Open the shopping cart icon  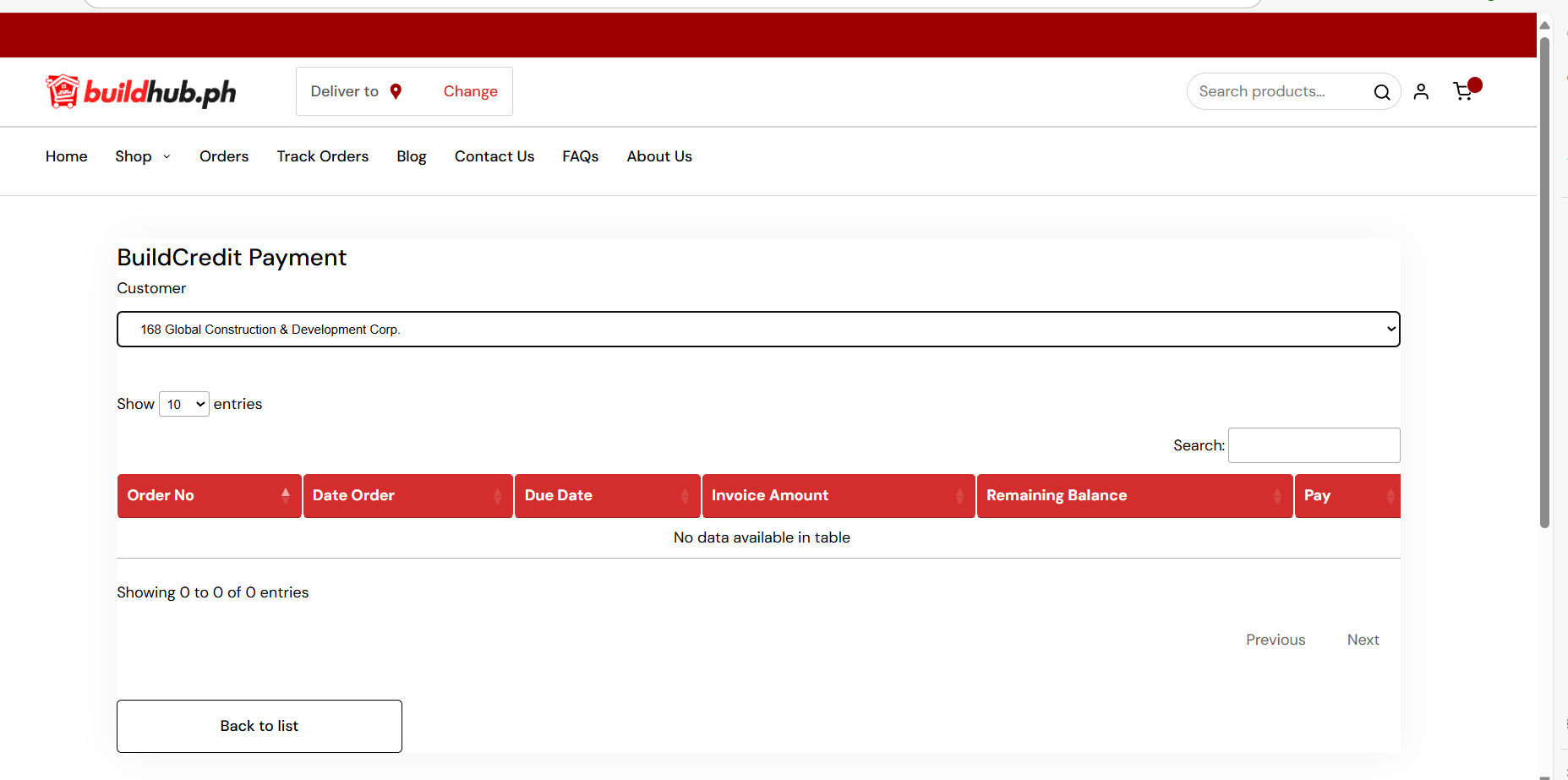click(x=1463, y=91)
